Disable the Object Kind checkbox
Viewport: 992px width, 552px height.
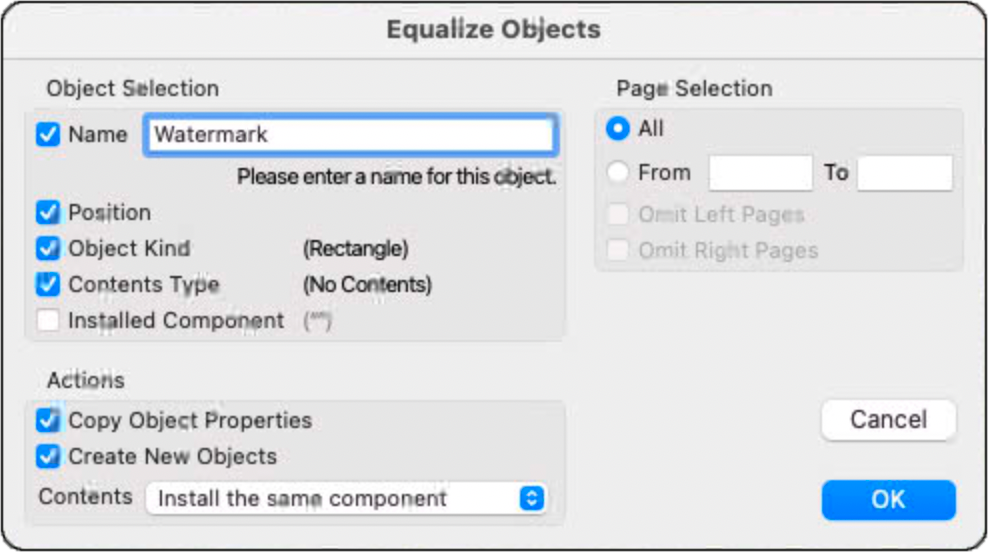[x=48, y=248]
